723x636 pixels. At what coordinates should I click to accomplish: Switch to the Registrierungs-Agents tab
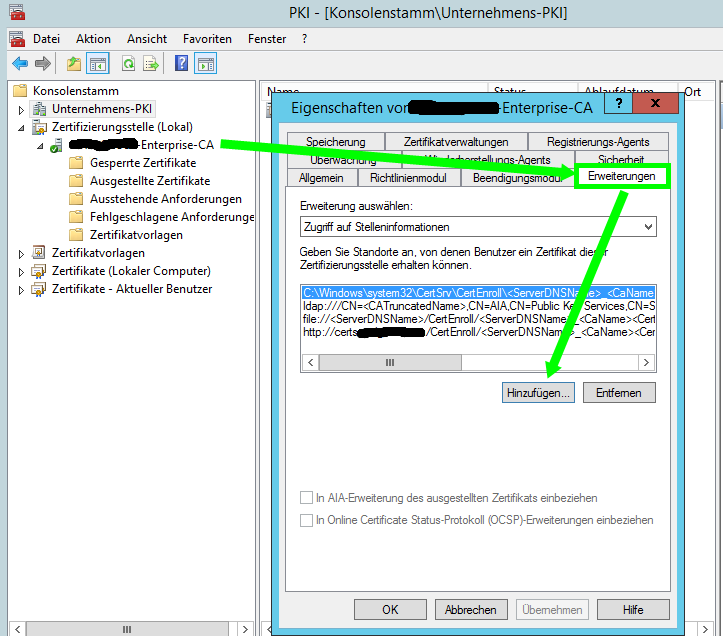tap(598, 142)
